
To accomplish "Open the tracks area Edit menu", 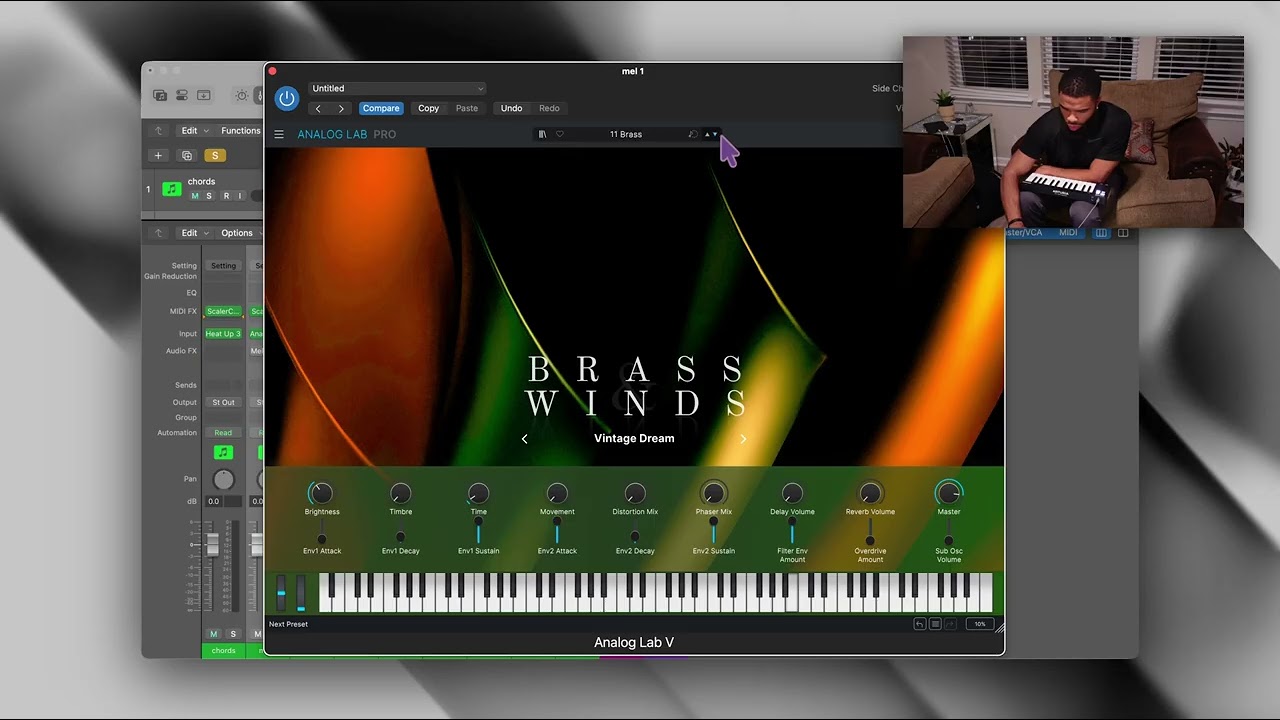I will click(193, 131).
